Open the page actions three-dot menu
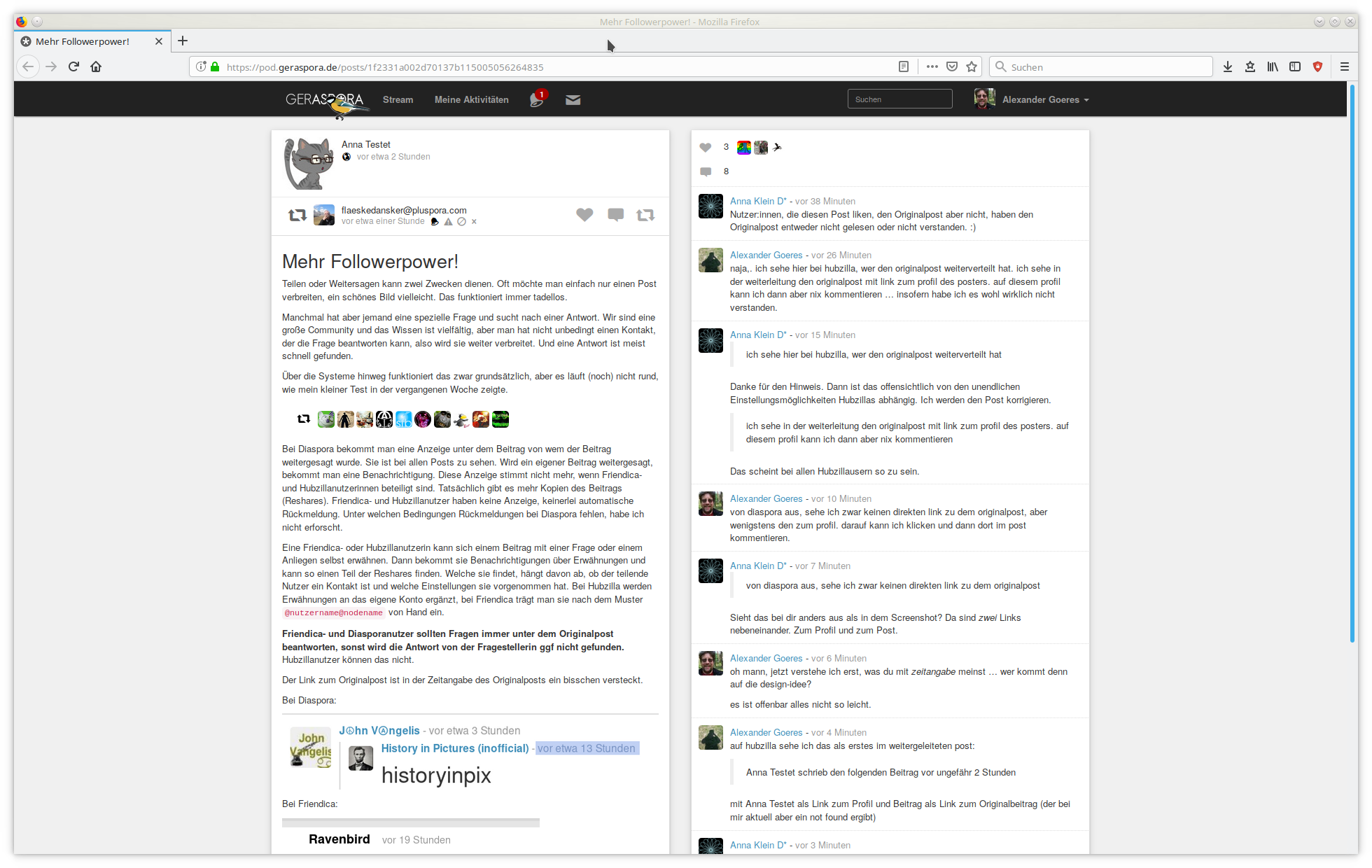The width and height of the screenshot is (1372, 868). pyautogui.click(x=932, y=66)
